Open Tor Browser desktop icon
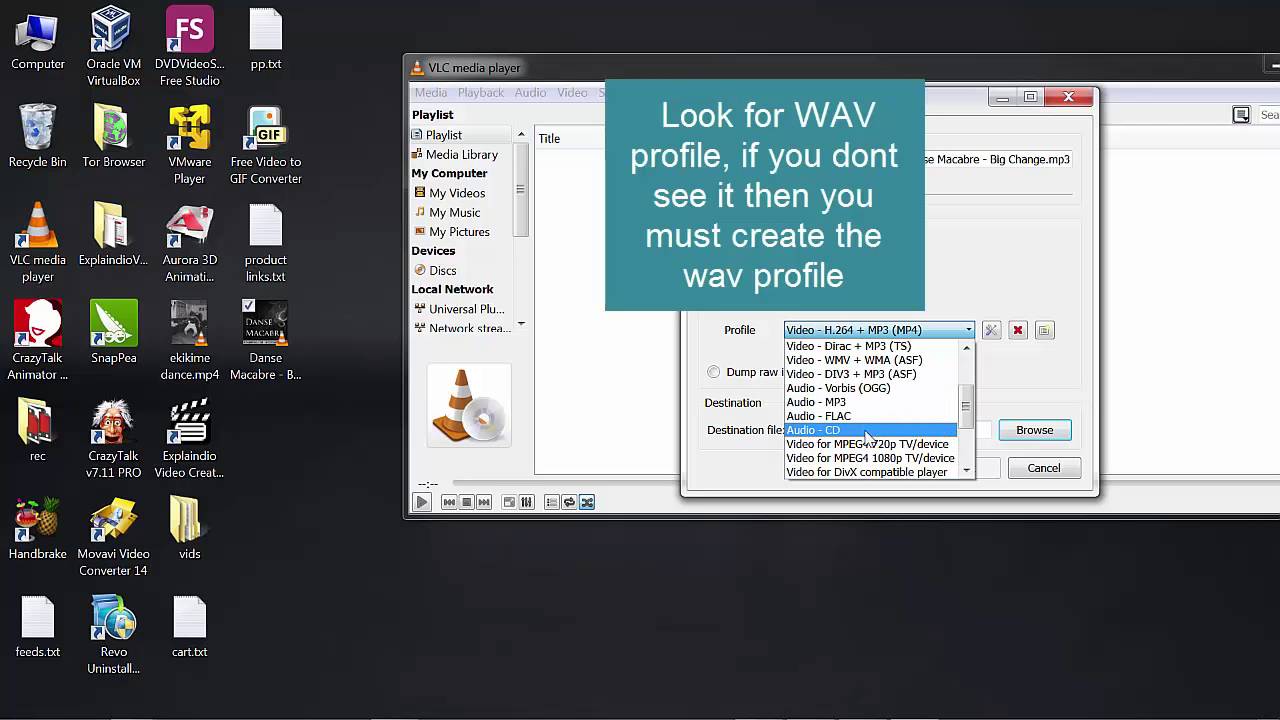Image resolution: width=1280 pixels, height=720 pixels. [x=113, y=137]
